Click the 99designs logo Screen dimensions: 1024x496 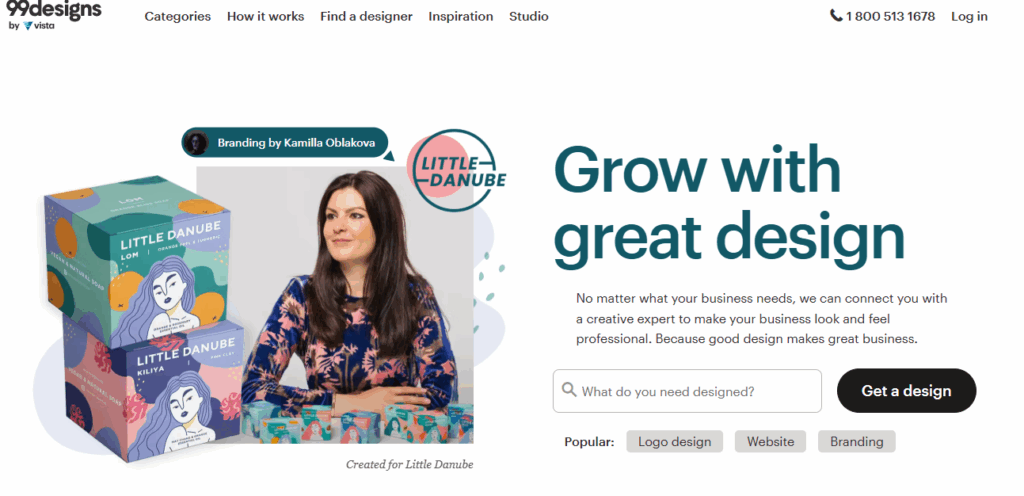[x=54, y=9]
